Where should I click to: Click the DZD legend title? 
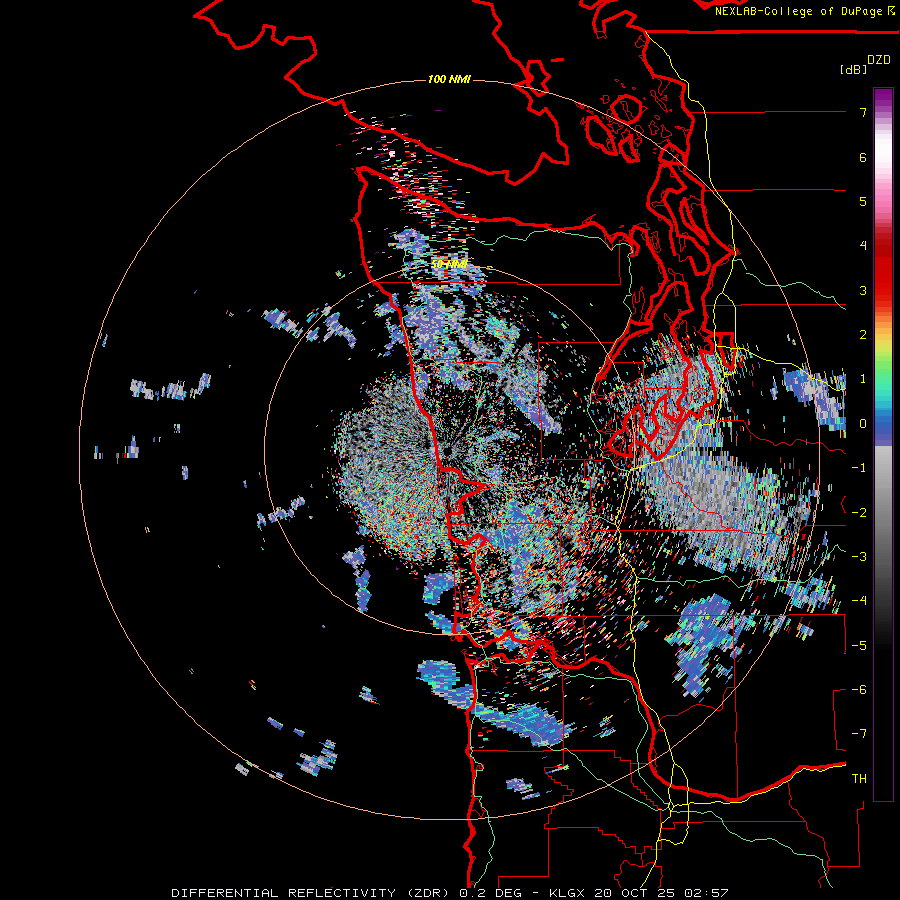(x=879, y=60)
